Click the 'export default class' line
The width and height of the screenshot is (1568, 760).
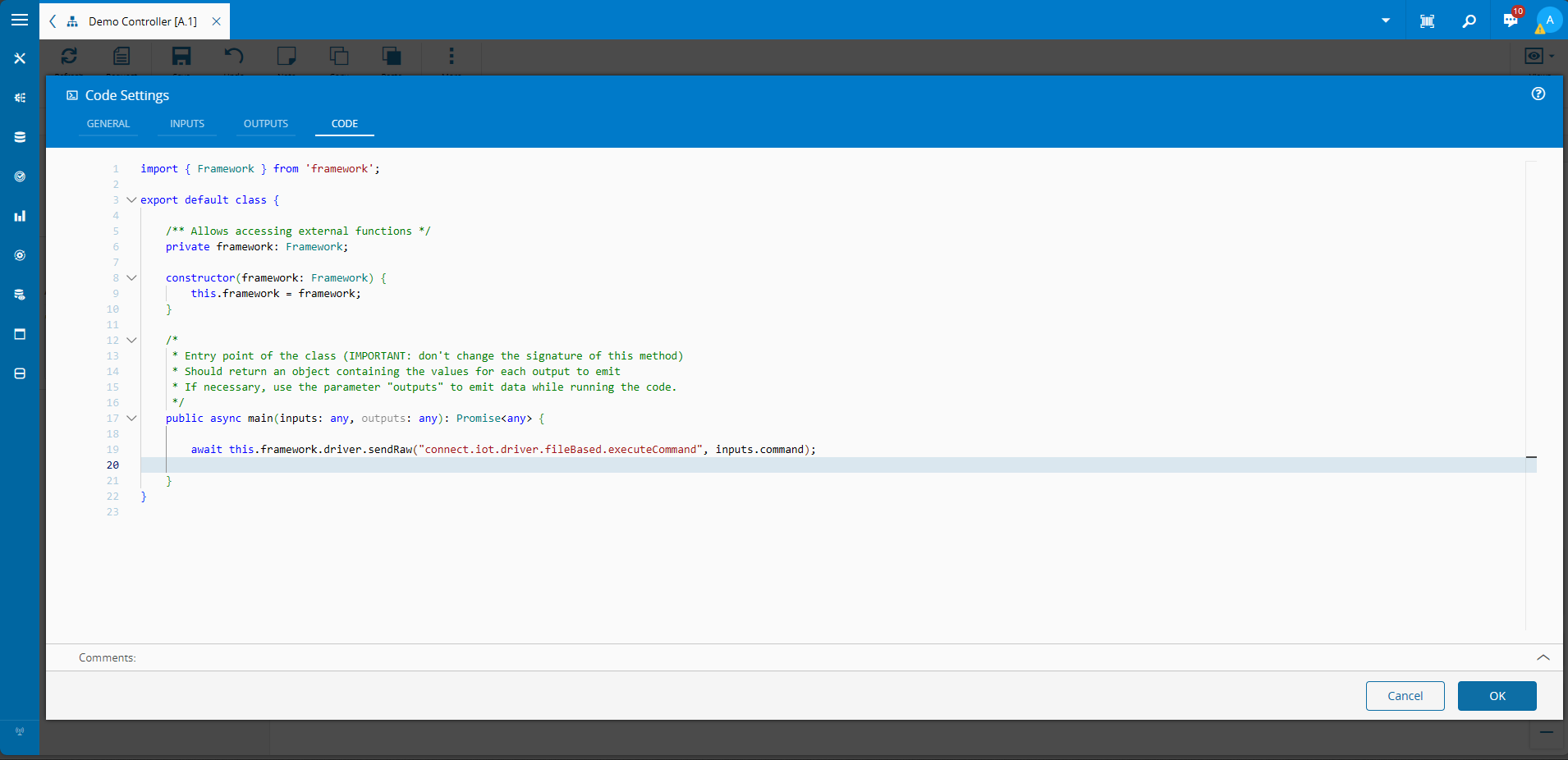click(210, 200)
